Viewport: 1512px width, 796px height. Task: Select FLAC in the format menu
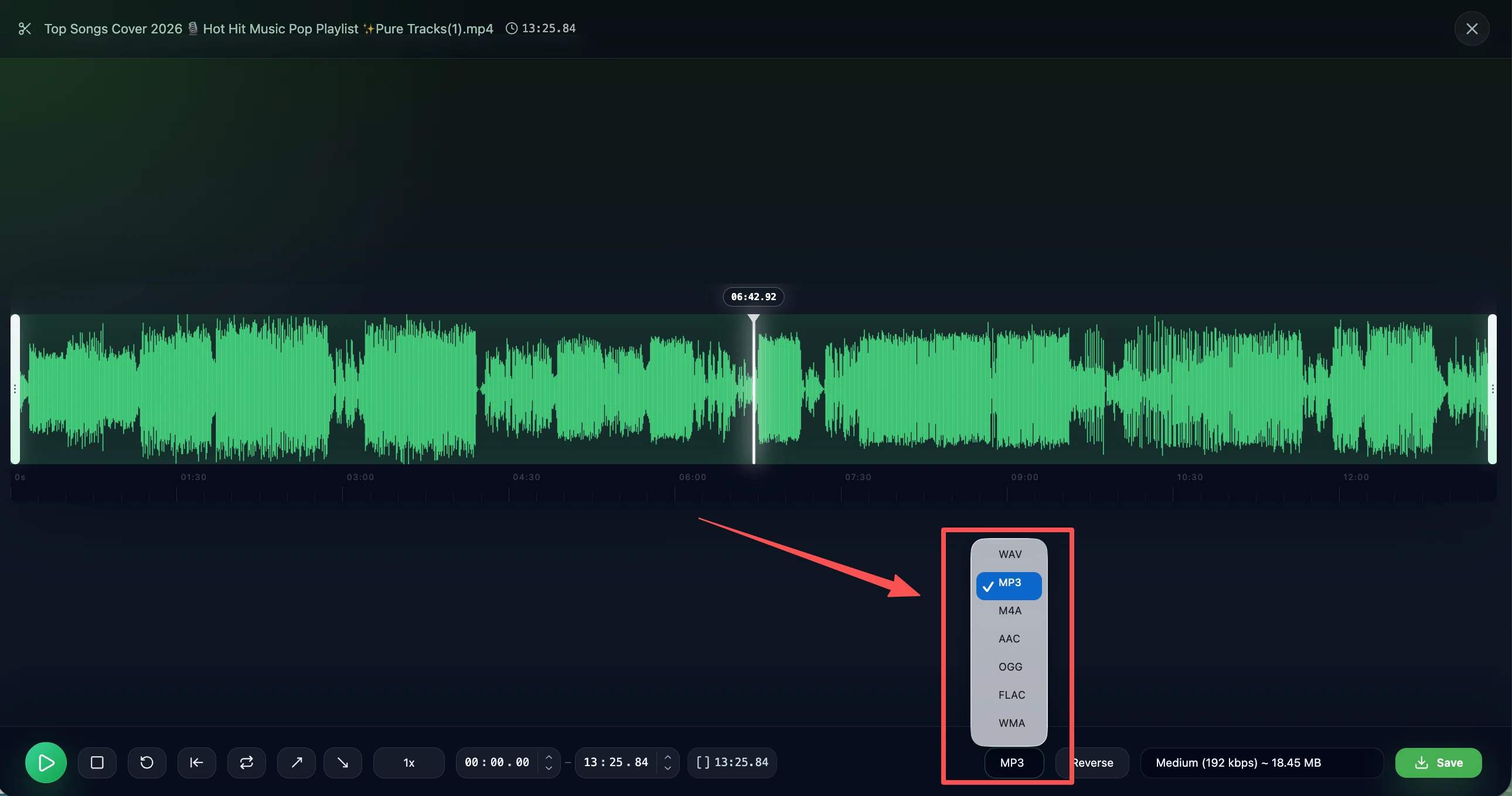pos(1009,695)
